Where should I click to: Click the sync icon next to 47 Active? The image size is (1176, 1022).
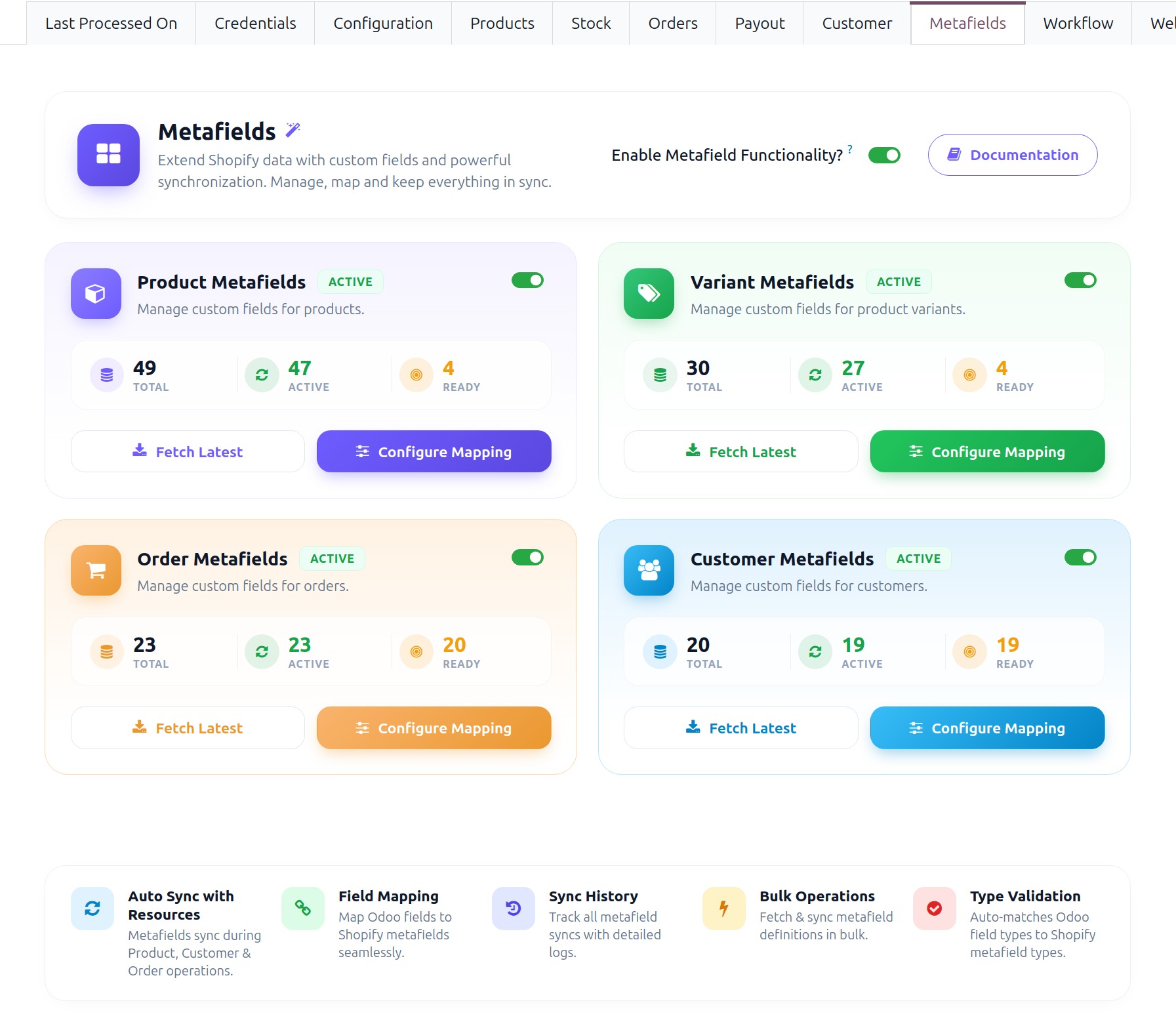pyautogui.click(x=262, y=375)
